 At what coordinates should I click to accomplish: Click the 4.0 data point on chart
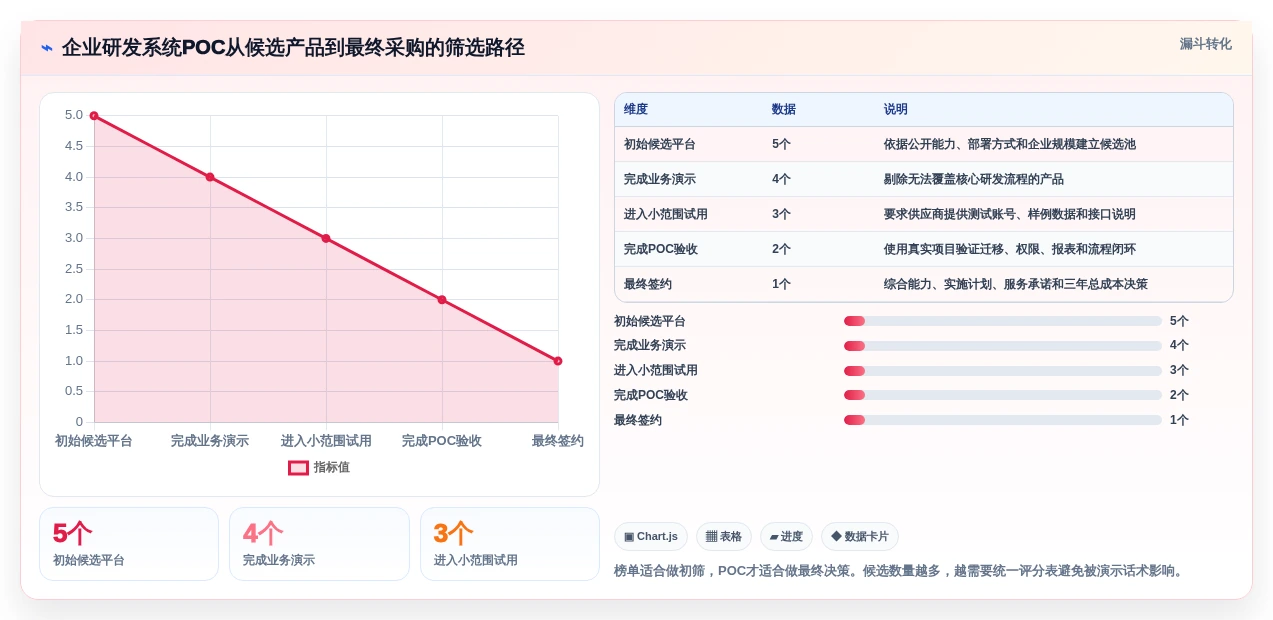click(x=210, y=177)
